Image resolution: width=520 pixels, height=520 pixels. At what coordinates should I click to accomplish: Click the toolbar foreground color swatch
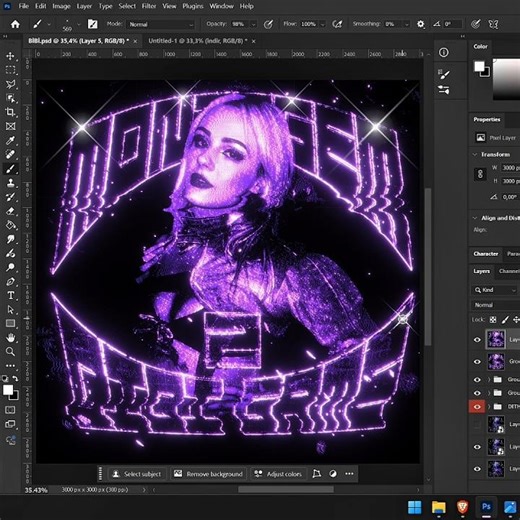tap(7, 390)
